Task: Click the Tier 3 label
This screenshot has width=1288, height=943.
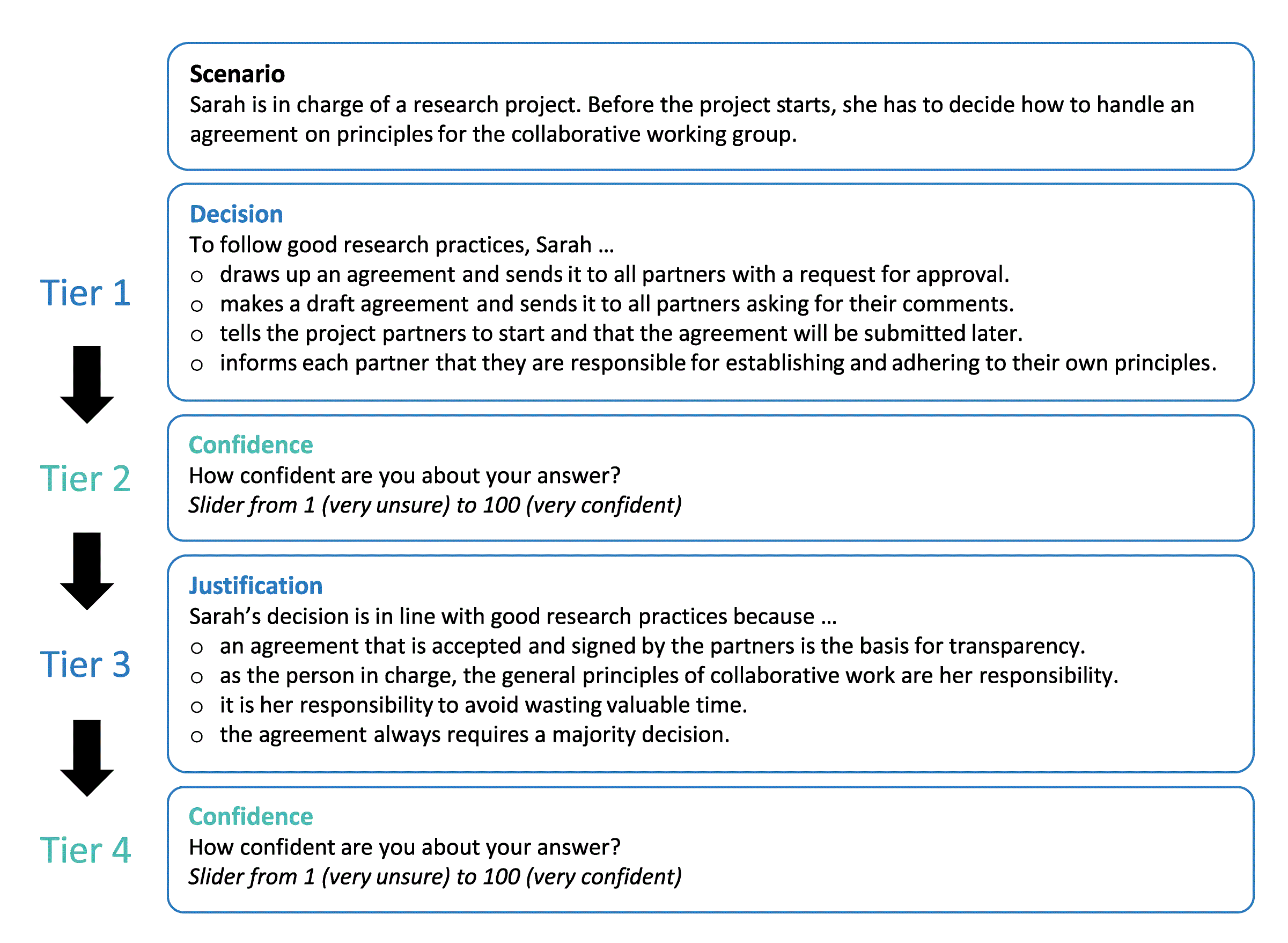Action: pos(85,664)
